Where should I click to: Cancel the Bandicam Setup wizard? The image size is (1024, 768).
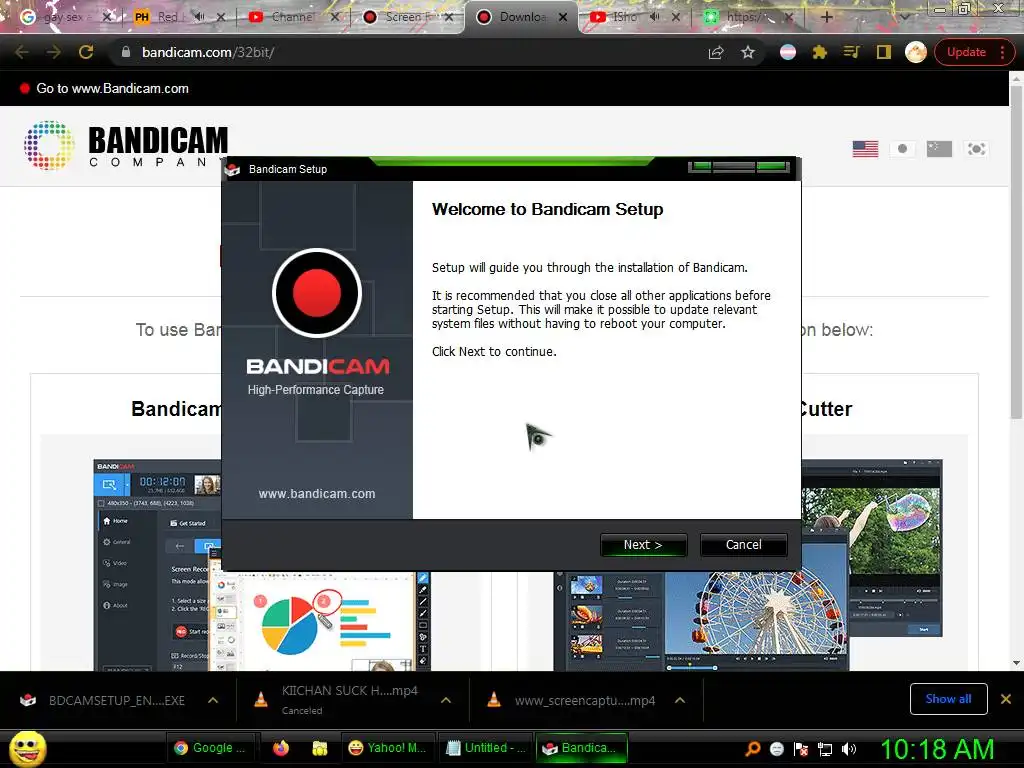click(743, 545)
